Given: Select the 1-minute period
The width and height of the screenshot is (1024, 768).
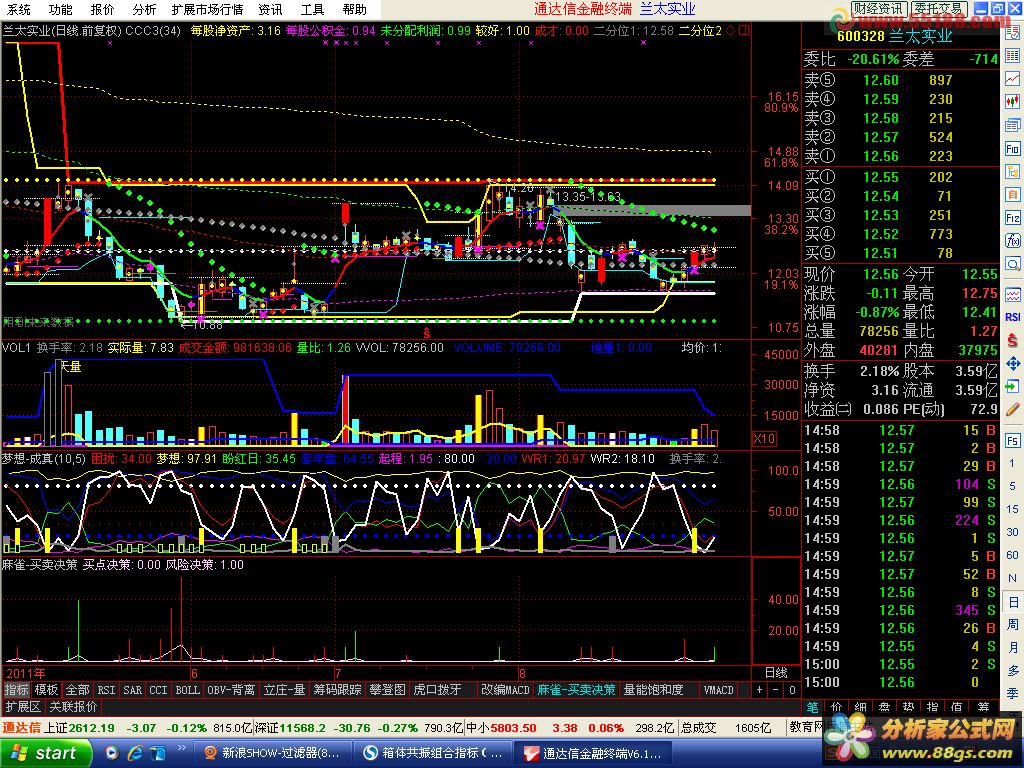Looking at the screenshot, I should coord(1012,463).
